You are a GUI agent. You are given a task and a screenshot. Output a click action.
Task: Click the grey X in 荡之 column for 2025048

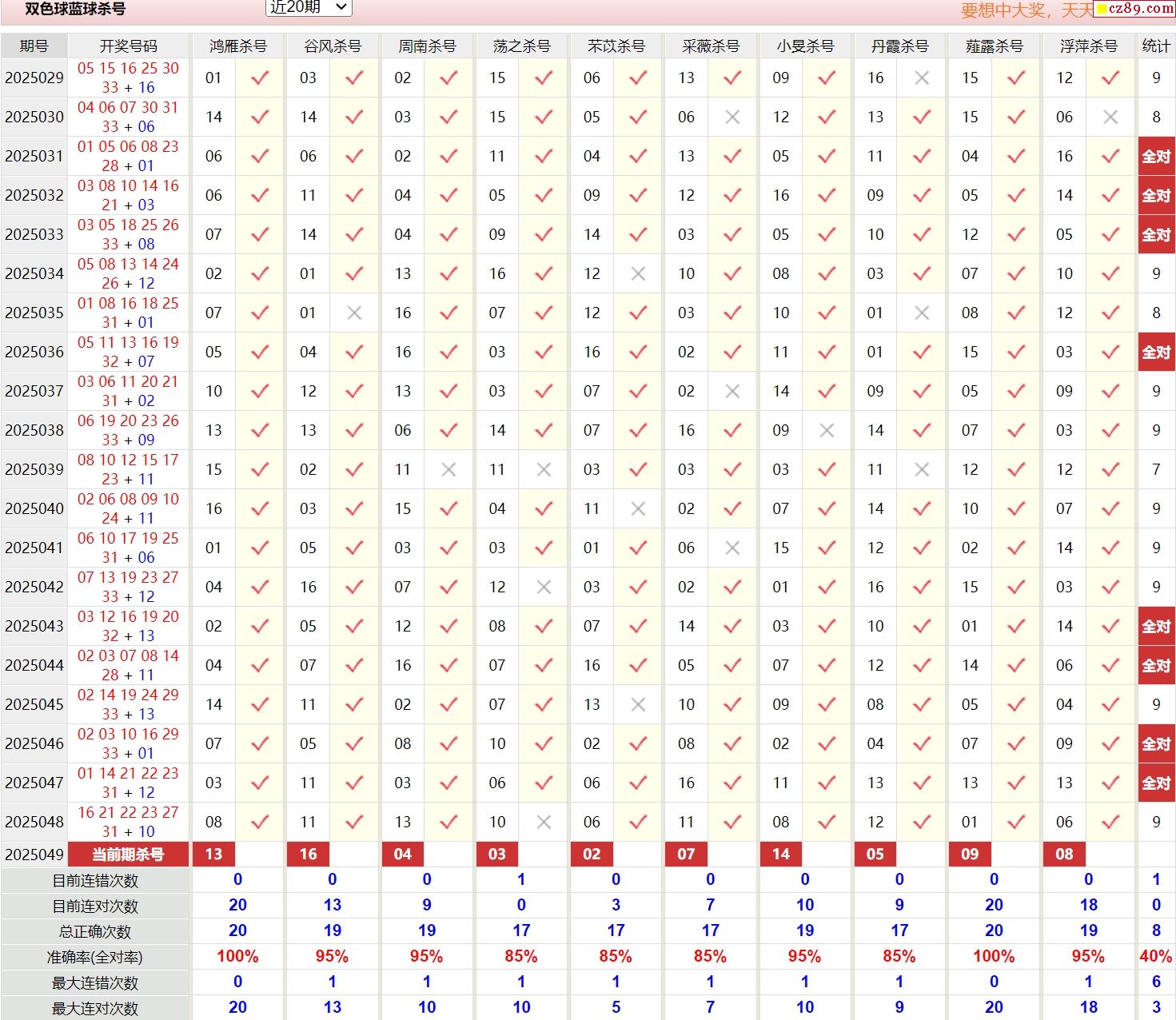click(544, 823)
